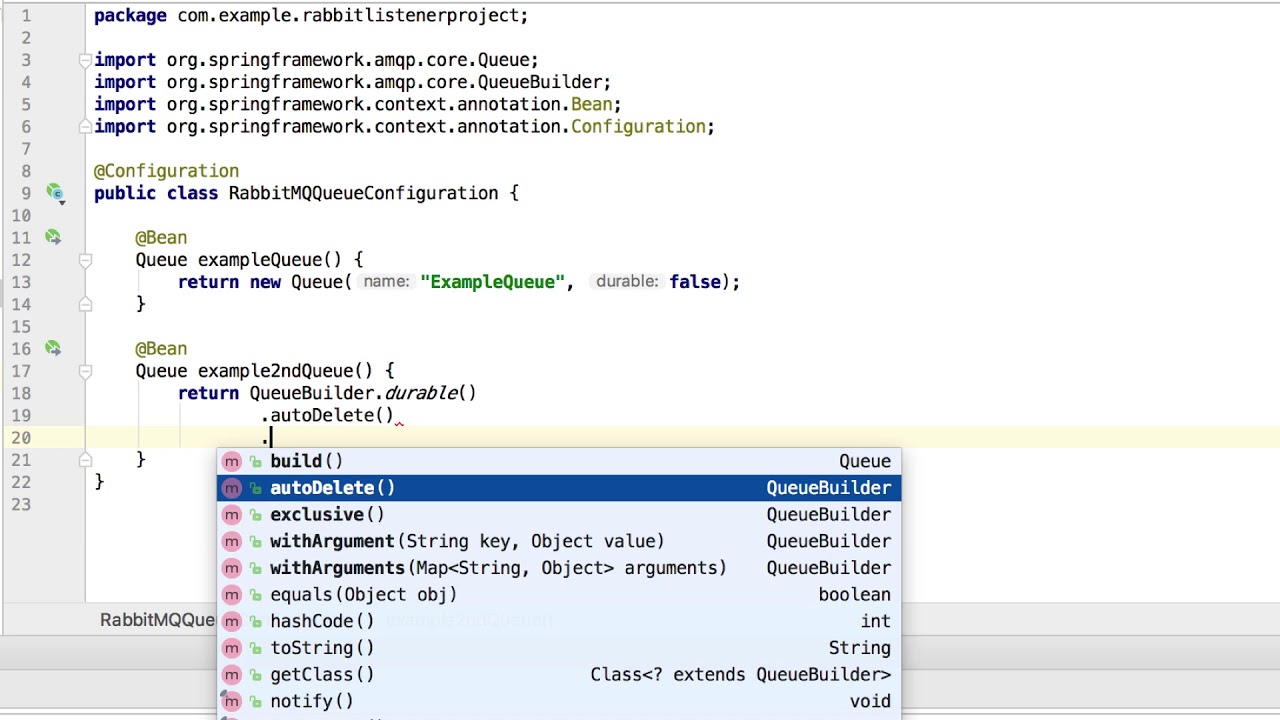Image resolution: width=1280 pixels, height=720 pixels.
Task: Click the Spring class gutter icon on line 9
Action: tap(54, 193)
